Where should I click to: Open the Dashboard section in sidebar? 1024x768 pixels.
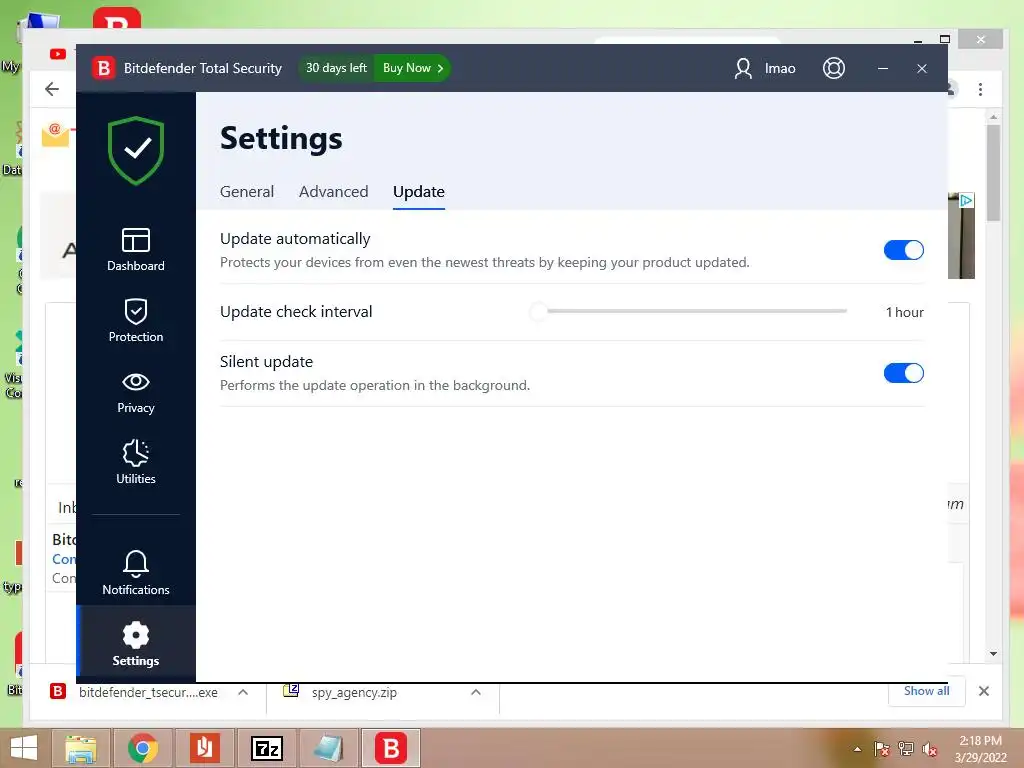[136, 249]
